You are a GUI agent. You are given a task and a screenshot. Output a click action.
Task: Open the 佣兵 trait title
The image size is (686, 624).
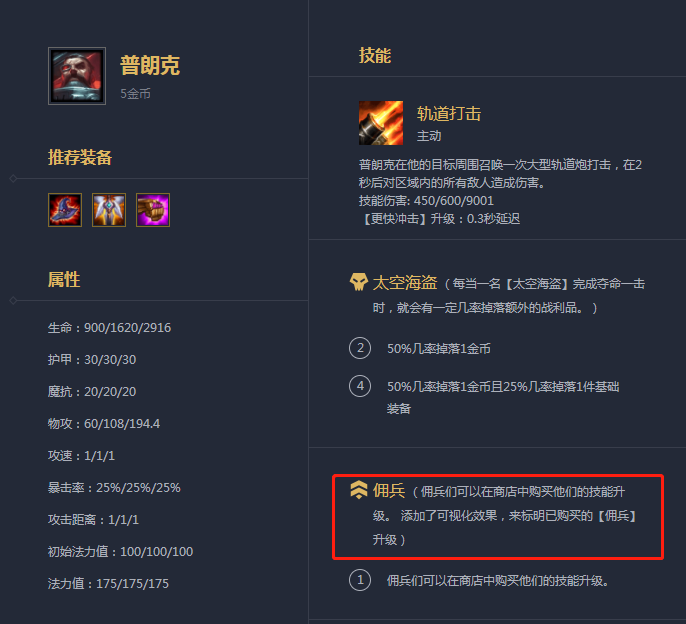click(x=389, y=491)
